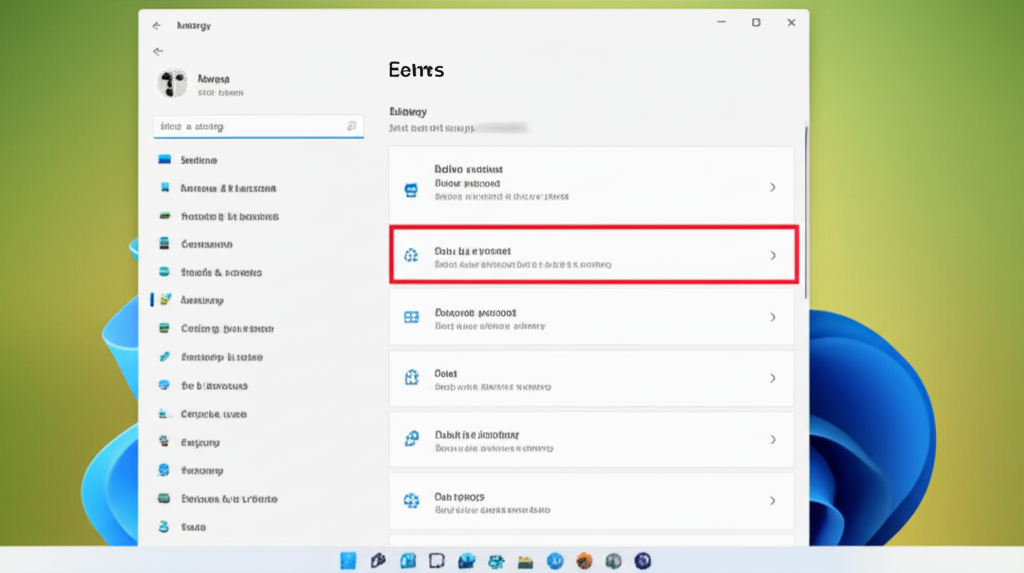Expand the topmost settings card using its chevron
The height and width of the screenshot is (573, 1024).
[x=772, y=187]
